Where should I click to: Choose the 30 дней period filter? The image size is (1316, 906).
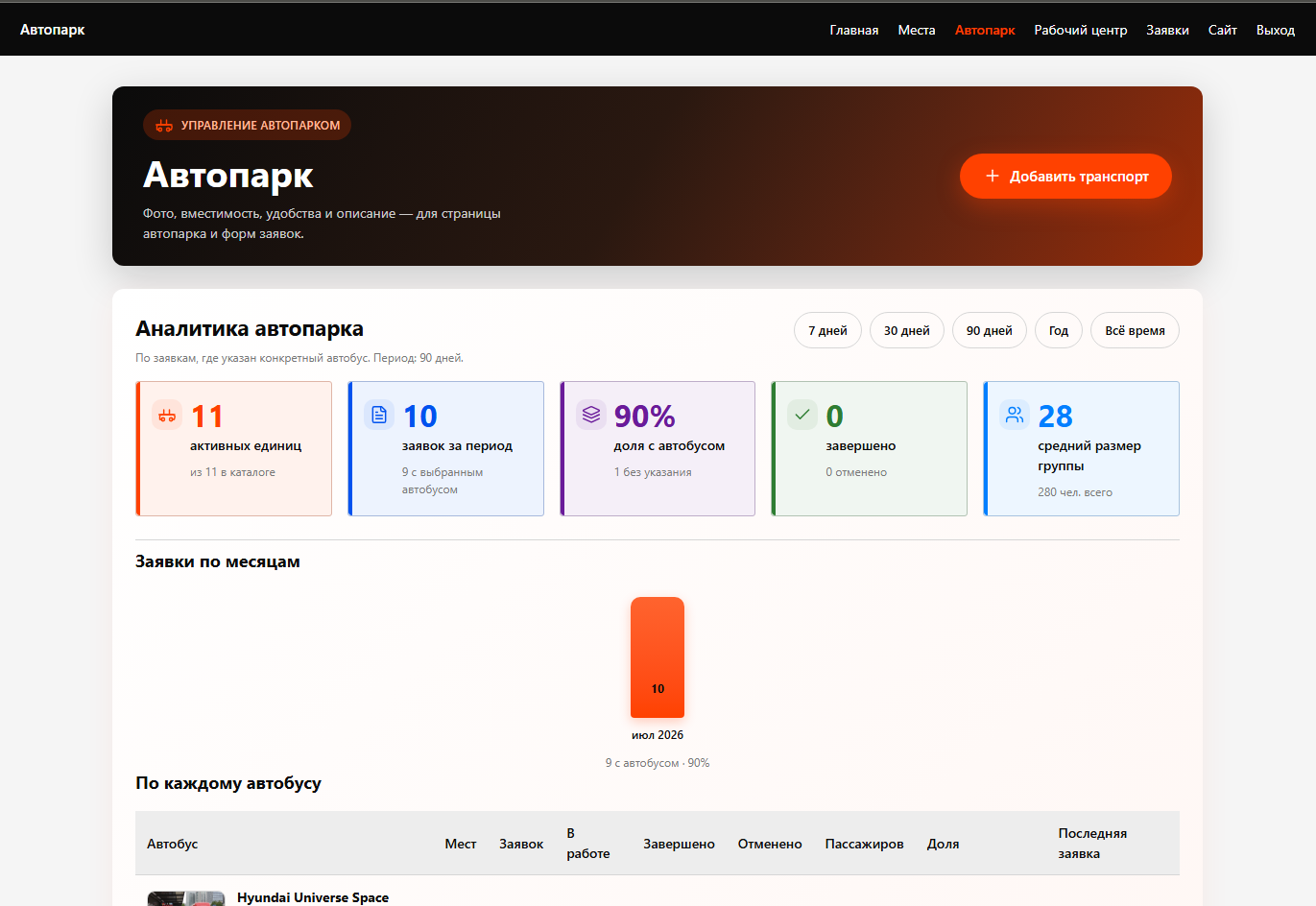pyautogui.click(x=907, y=330)
